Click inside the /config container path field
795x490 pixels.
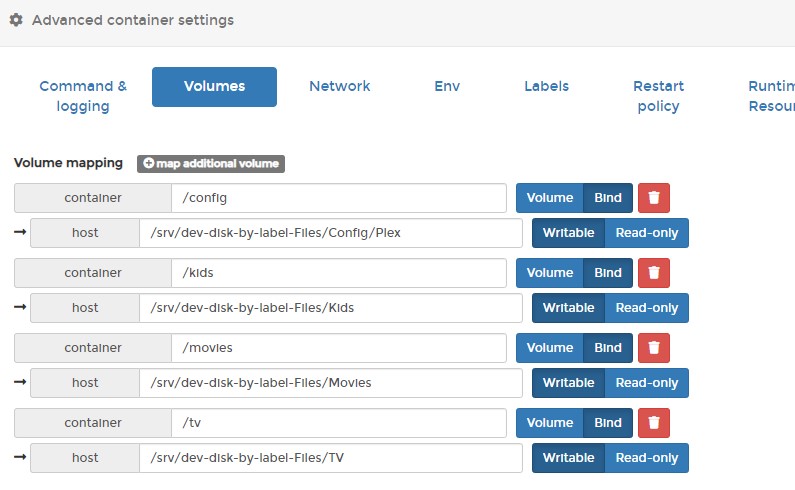(x=339, y=198)
